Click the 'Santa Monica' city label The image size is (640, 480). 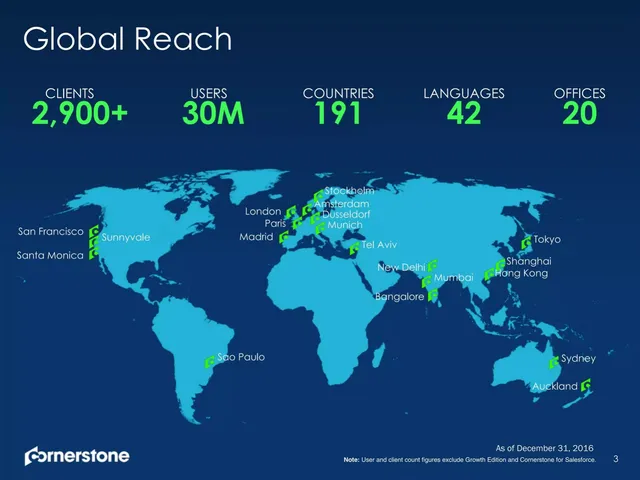pyautogui.click(x=50, y=256)
